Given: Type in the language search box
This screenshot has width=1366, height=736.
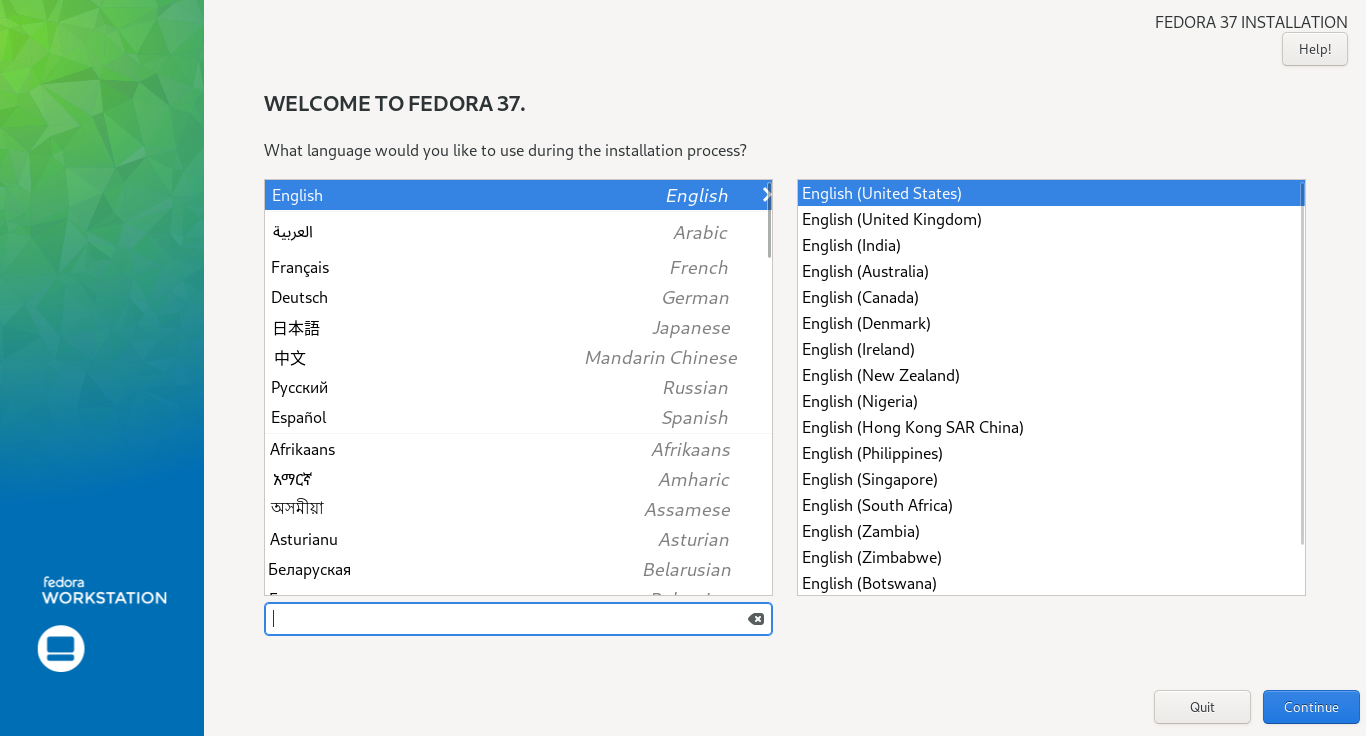Looking at the screenshot, I should (506, 619).
